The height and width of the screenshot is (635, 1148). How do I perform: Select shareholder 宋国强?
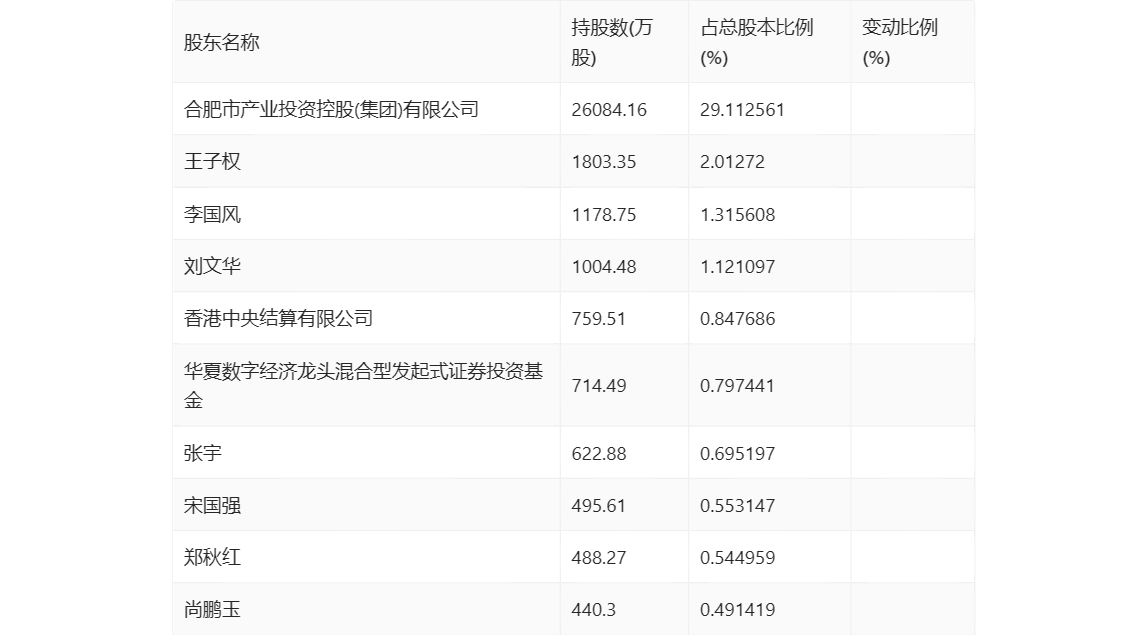[x=212, y=505]
